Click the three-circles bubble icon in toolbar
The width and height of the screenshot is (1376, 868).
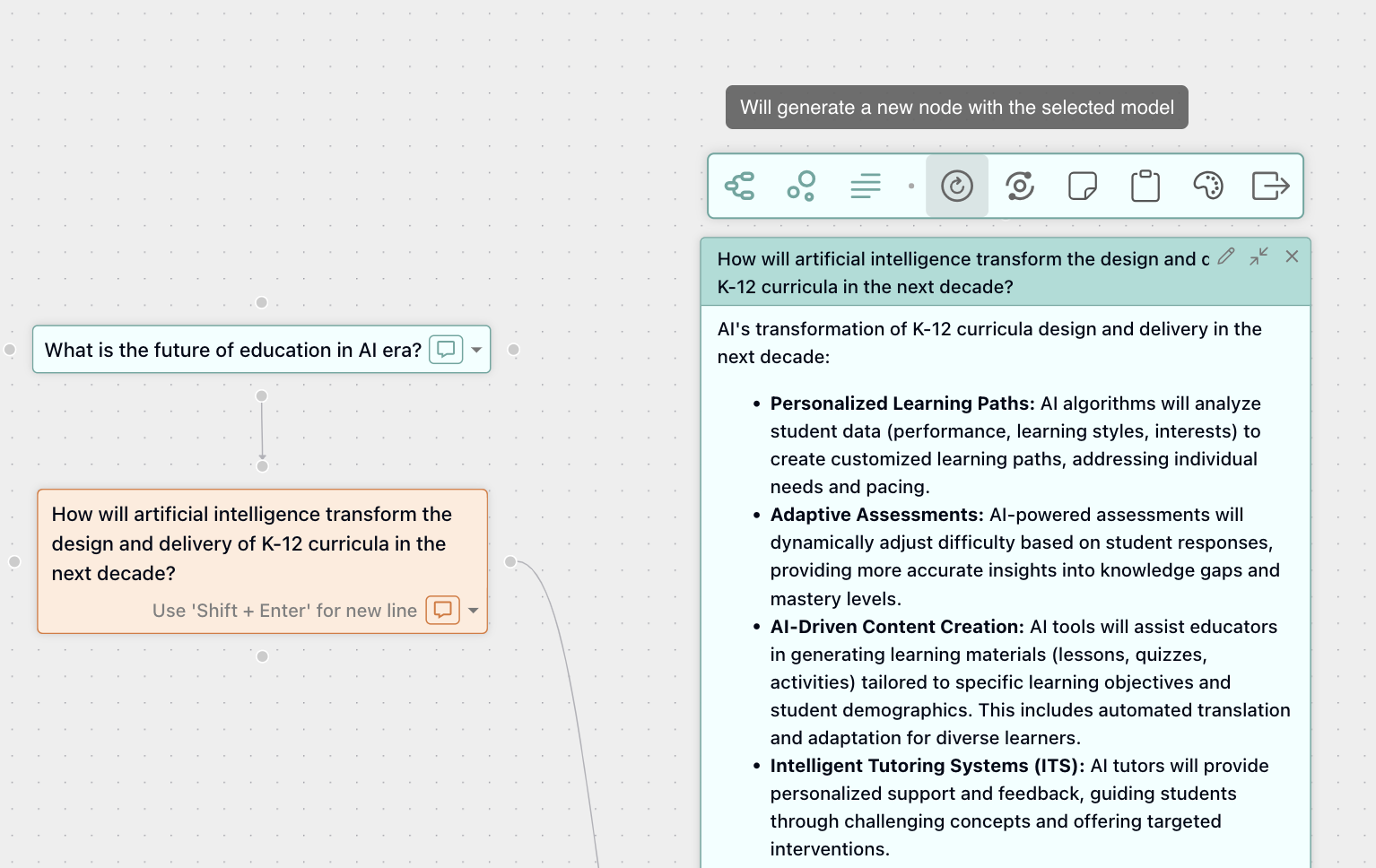point(801,187)
